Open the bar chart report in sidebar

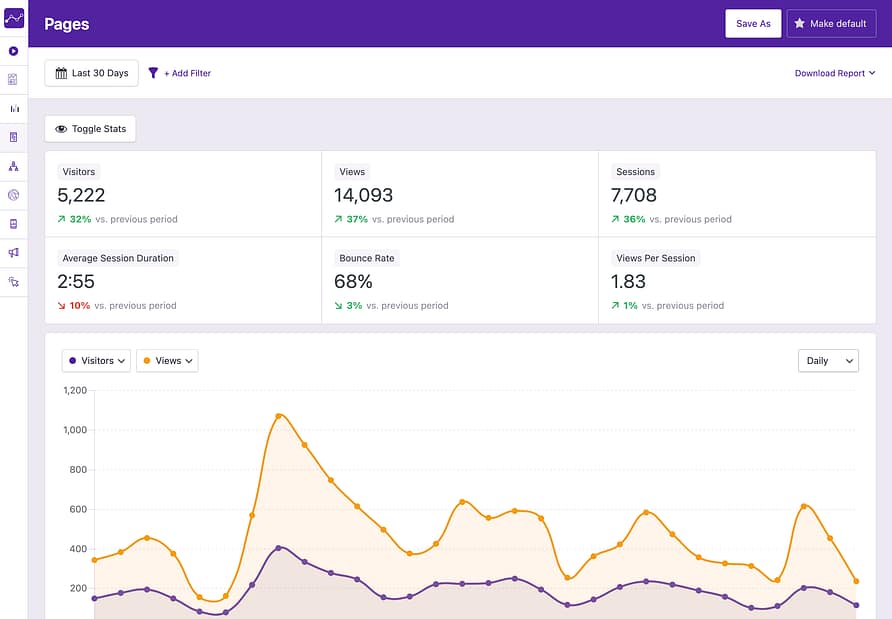click(x=14, y=108)
